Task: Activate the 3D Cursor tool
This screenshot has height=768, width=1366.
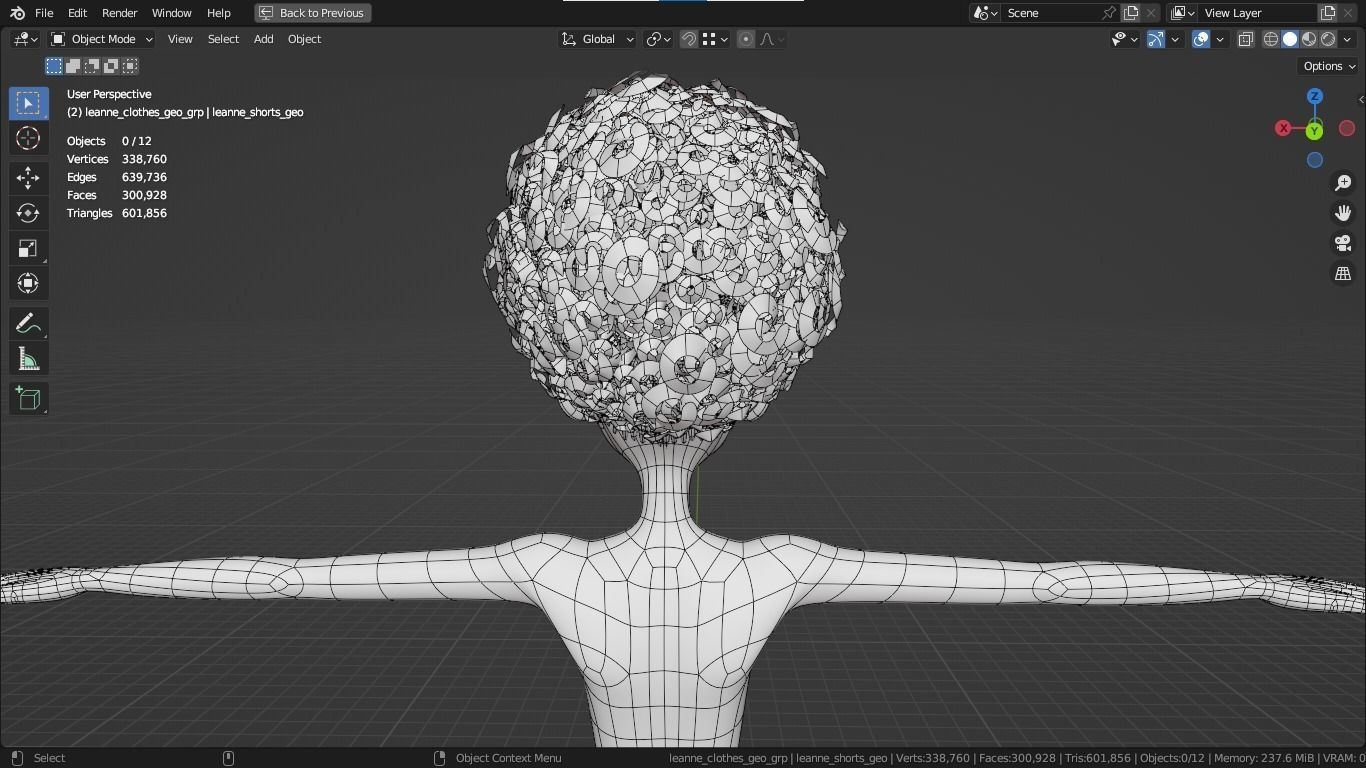Action: pos(28,138)
